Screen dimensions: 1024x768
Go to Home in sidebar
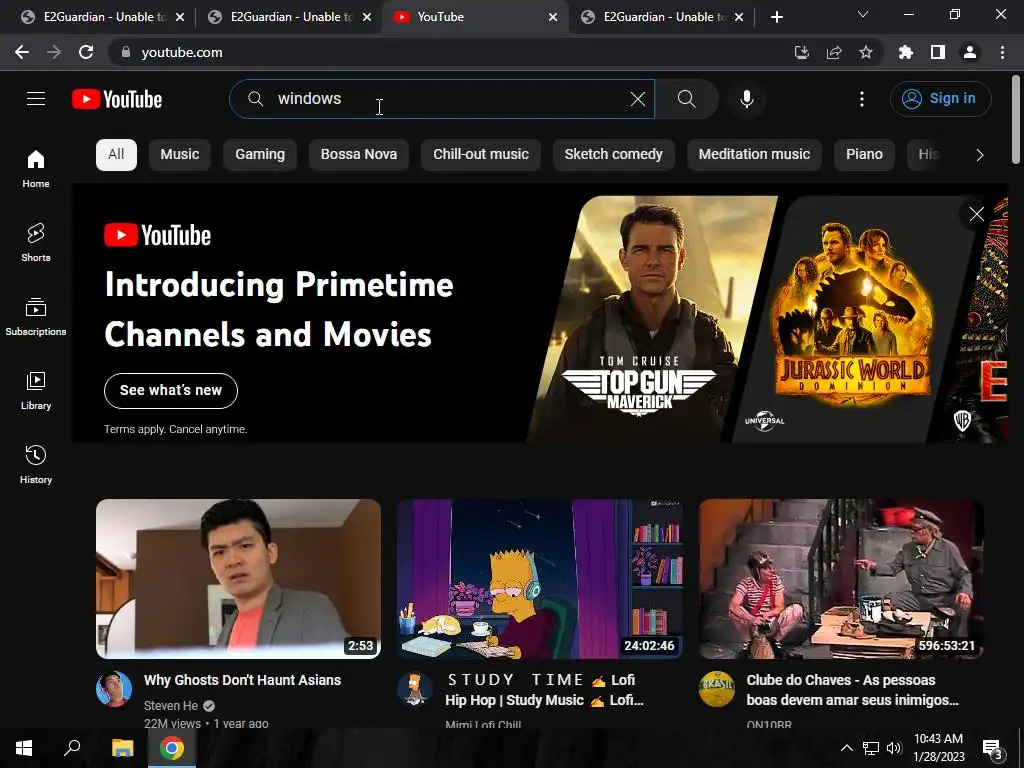point(36,168)
